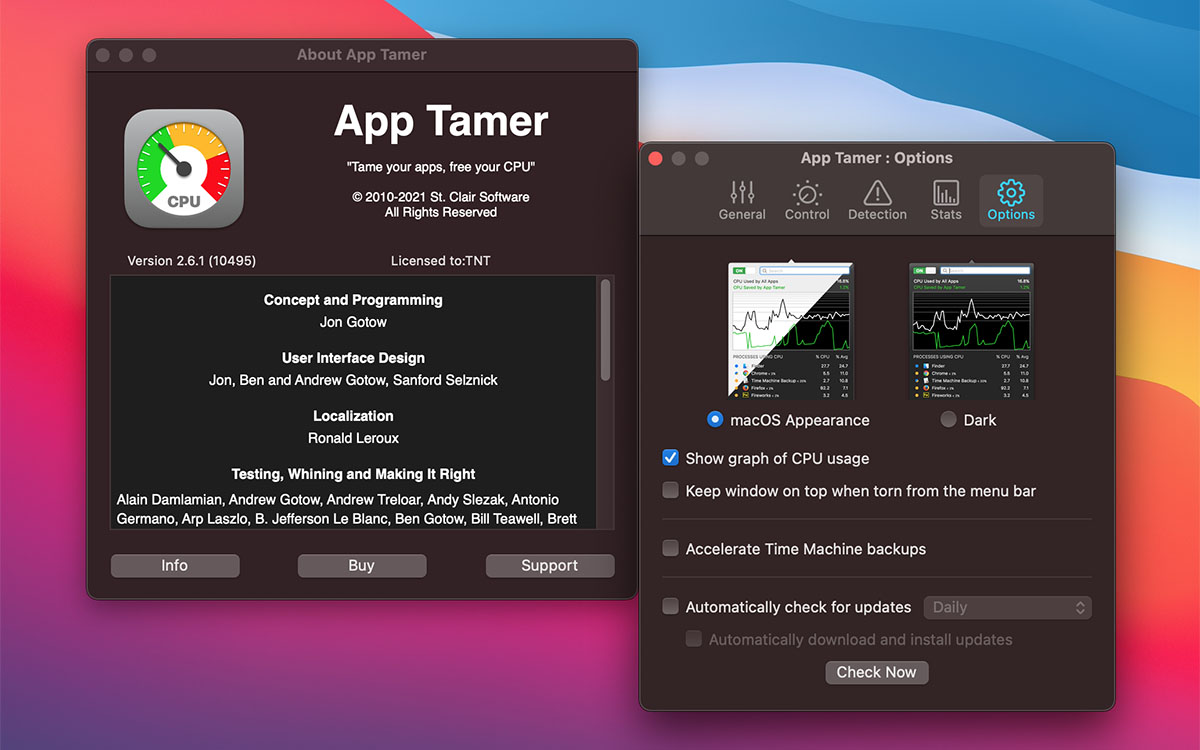The image size is (1200, 750).
Task: Select the Options tab
Action: [x=1011, y=200]
